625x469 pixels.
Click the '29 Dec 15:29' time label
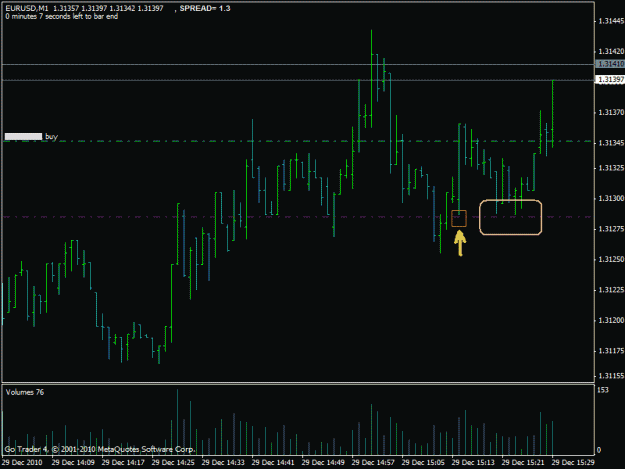573,463
